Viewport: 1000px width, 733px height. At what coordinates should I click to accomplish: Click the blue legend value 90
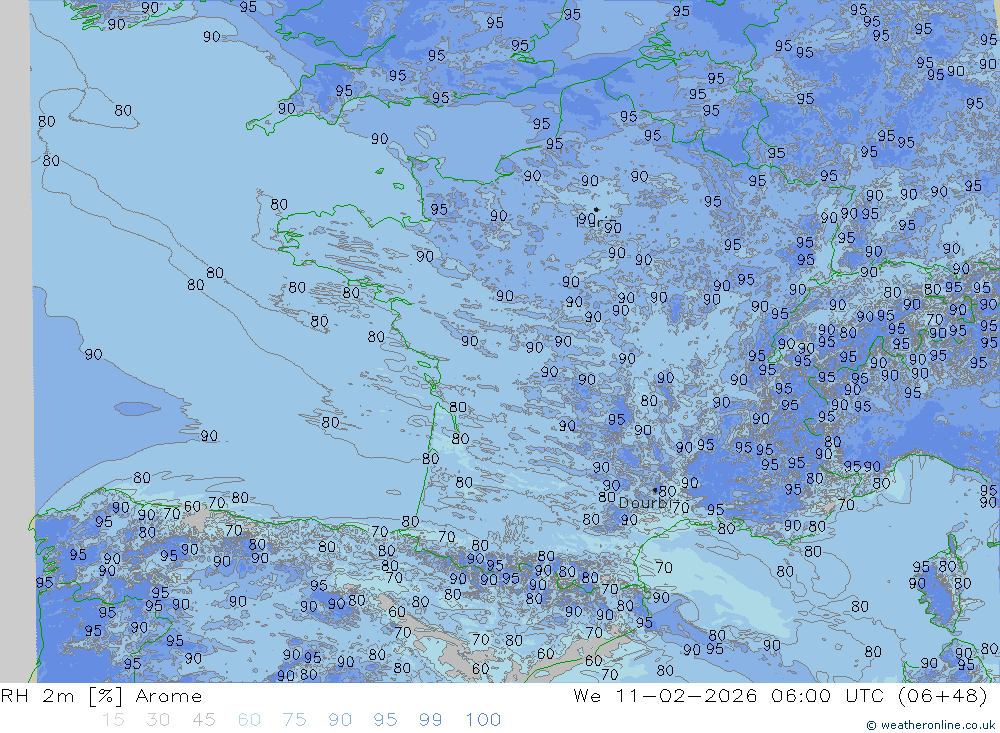[340, 720]
